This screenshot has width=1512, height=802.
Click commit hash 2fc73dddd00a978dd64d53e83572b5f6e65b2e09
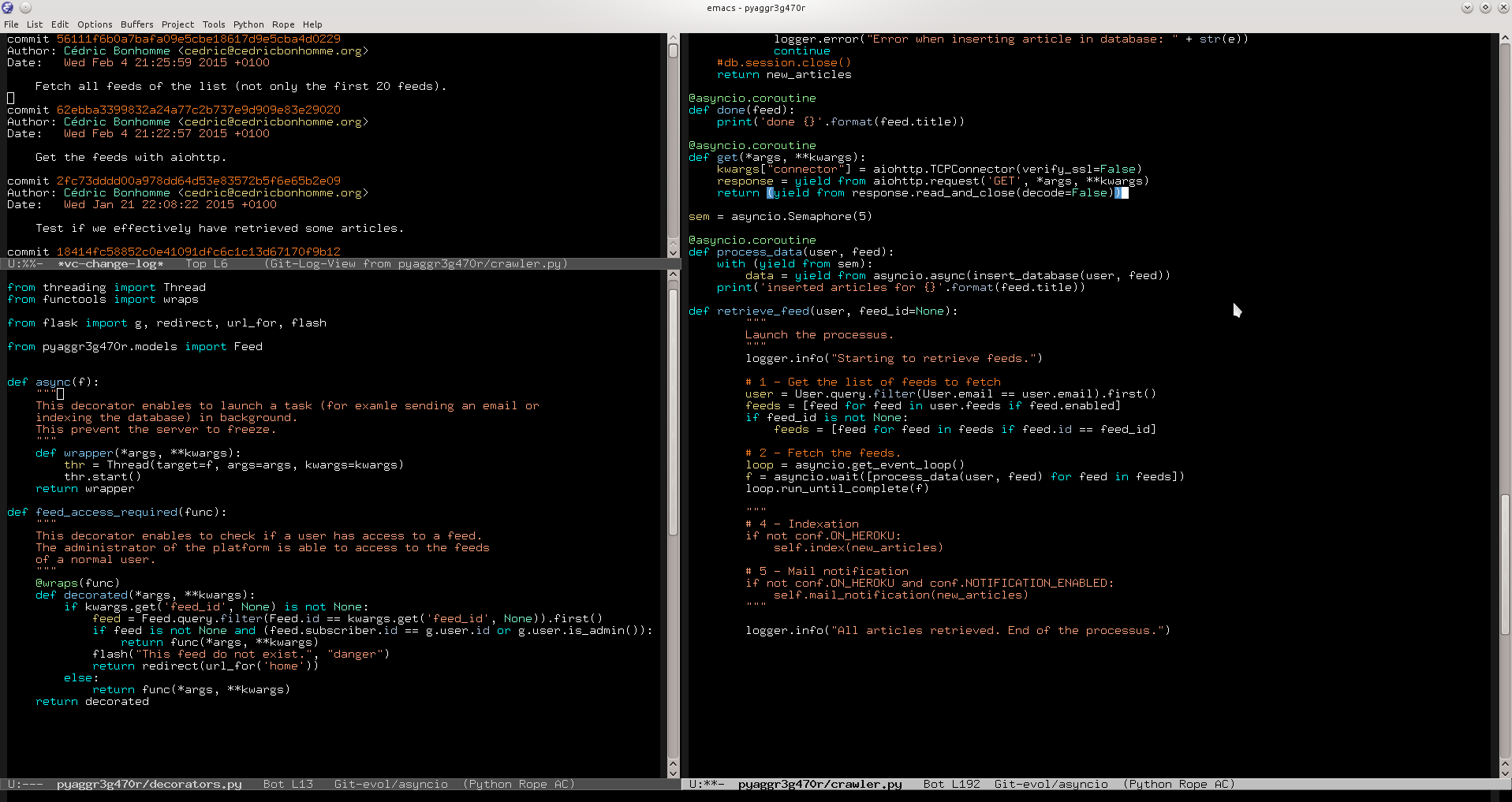point(199,181)
